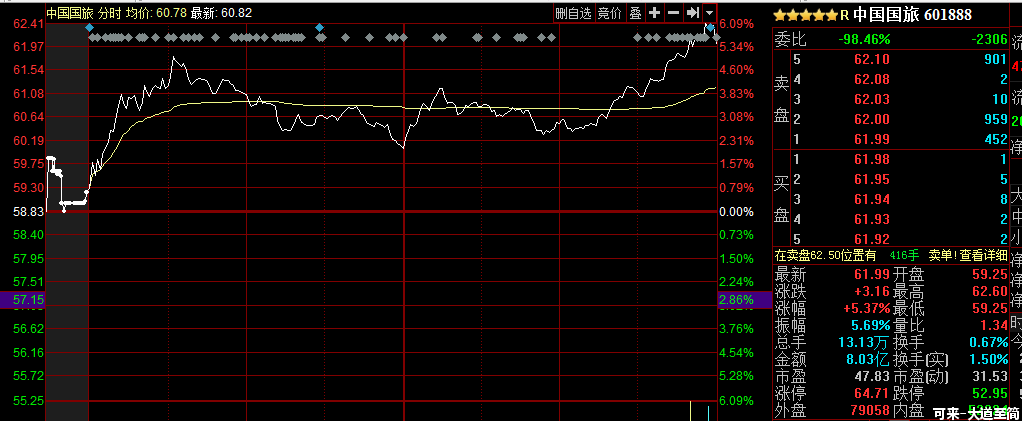Click 删自选 to remove from watchlist
This screenshot has height=421, width=1022.
point(574,13)
